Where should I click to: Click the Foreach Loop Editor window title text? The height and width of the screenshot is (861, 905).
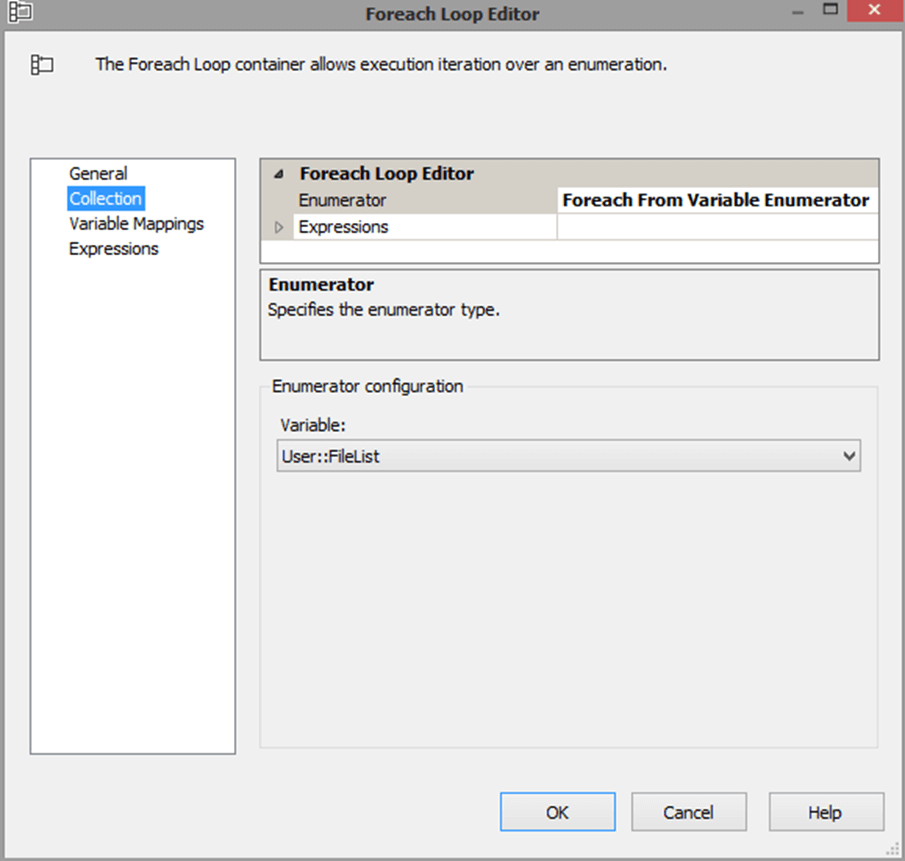[x=452, y=14]
